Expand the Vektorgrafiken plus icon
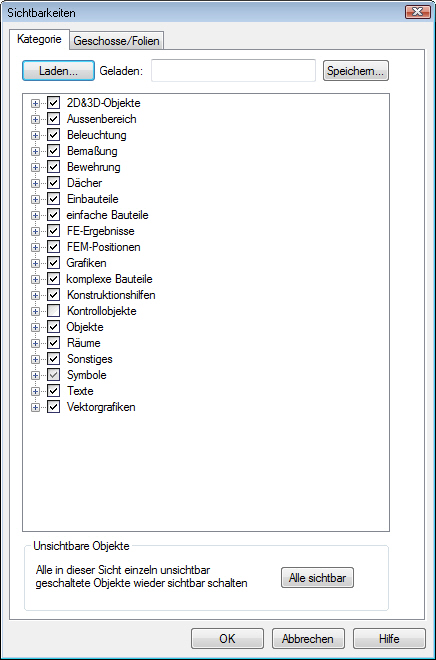Viewport: 436px width, 660px height. pyautogui.click(x=35, y=407)
